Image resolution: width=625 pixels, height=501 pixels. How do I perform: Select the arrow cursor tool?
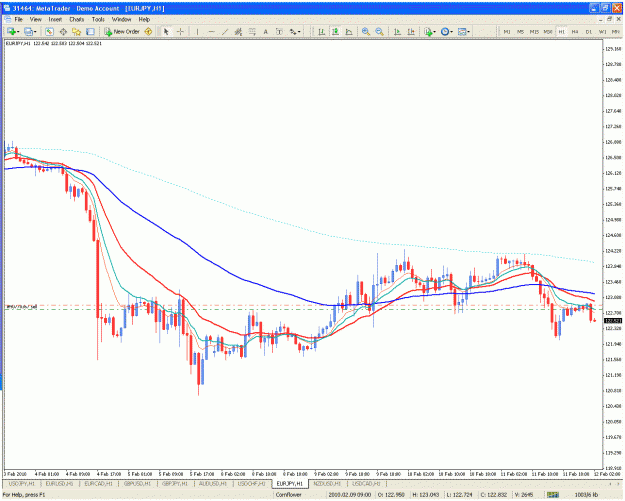166,31
